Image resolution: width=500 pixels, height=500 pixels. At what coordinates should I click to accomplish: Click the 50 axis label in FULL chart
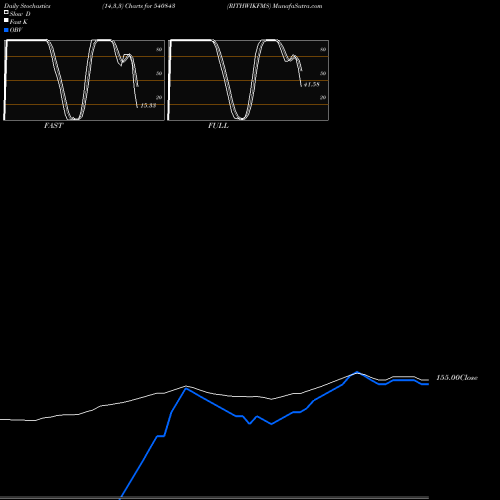coord(323,73)
